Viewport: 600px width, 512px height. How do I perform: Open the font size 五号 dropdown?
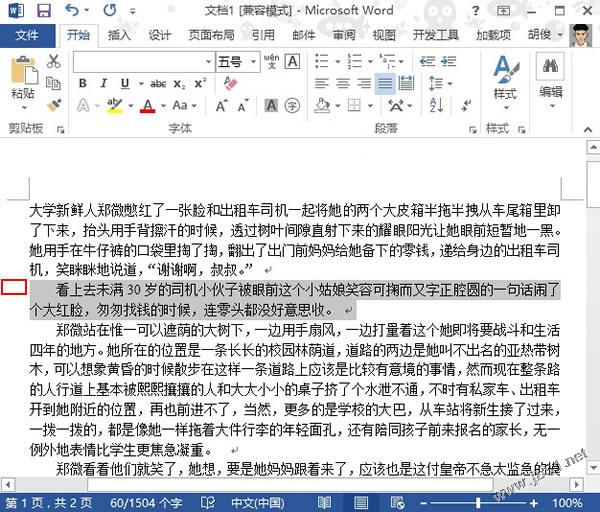[253, 61]
